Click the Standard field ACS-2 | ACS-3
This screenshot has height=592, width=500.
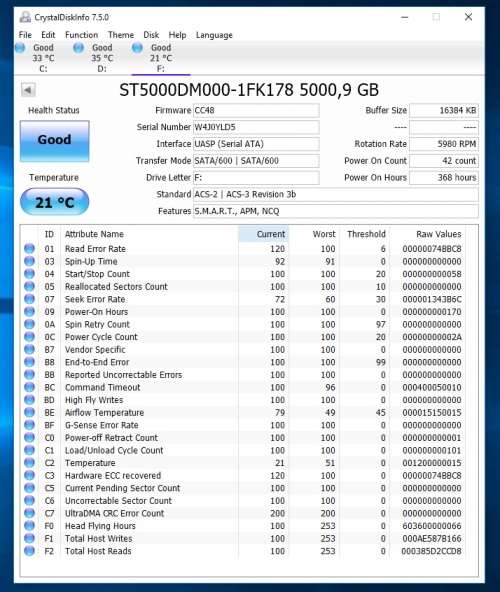pos(336,194)
